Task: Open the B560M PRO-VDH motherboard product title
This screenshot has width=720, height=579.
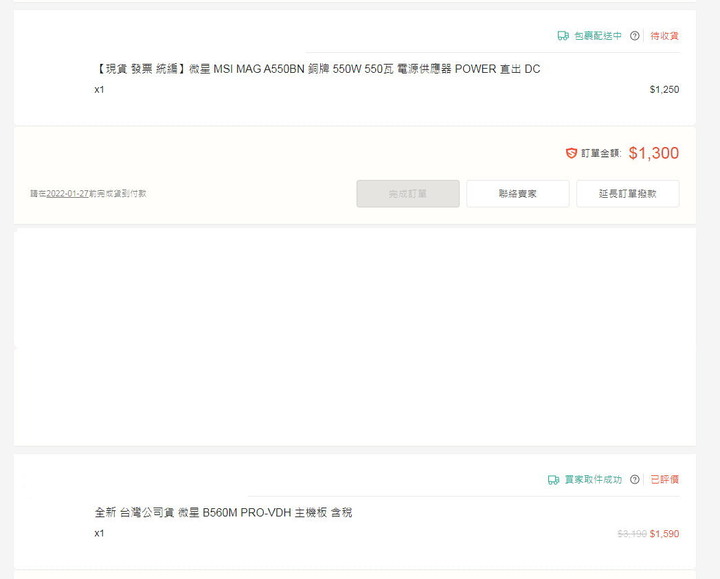Action: point(223,512)
